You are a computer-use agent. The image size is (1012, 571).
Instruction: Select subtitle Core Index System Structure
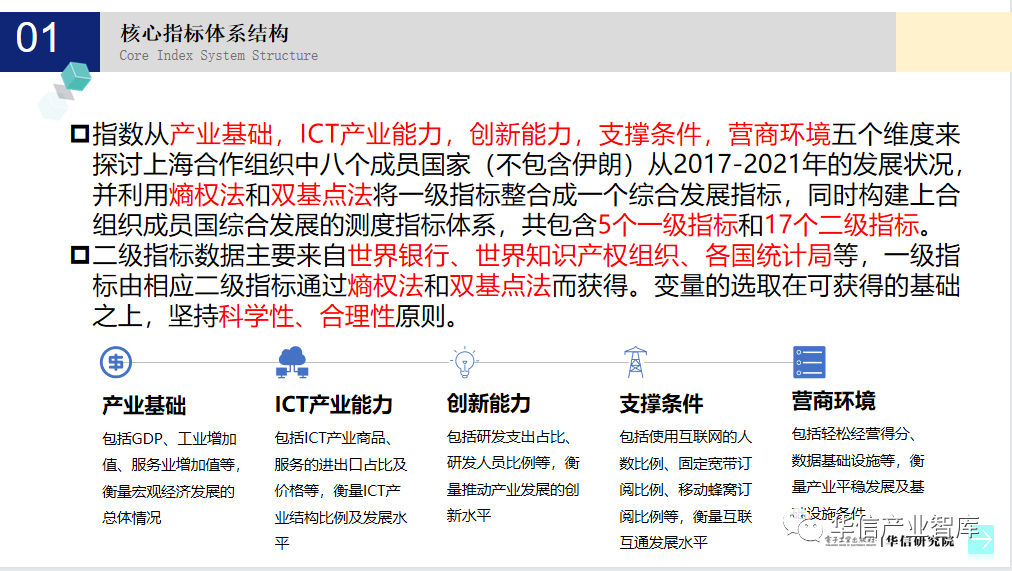(x=218, y=55)
